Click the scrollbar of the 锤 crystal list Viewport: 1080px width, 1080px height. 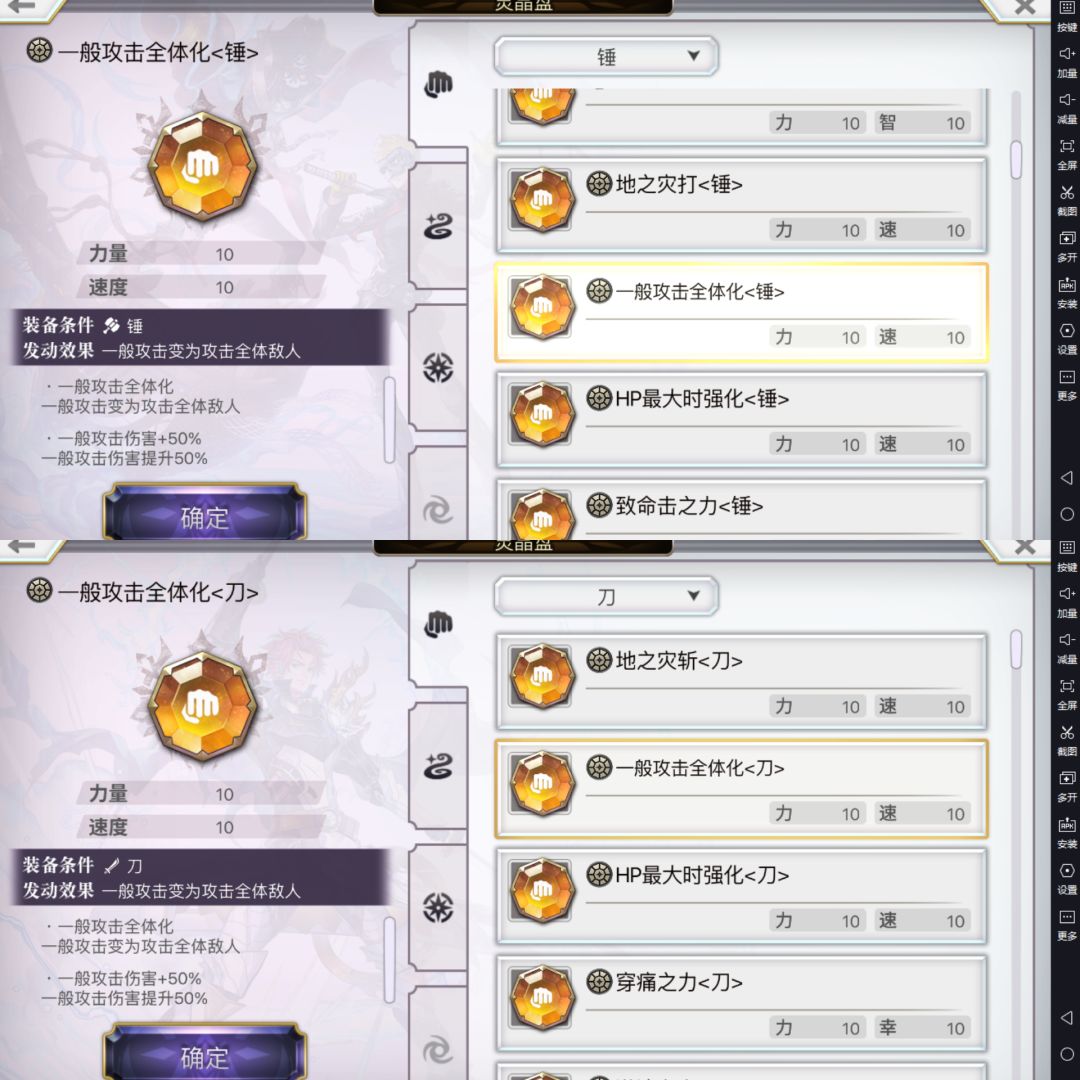(x=1016, y=160)
